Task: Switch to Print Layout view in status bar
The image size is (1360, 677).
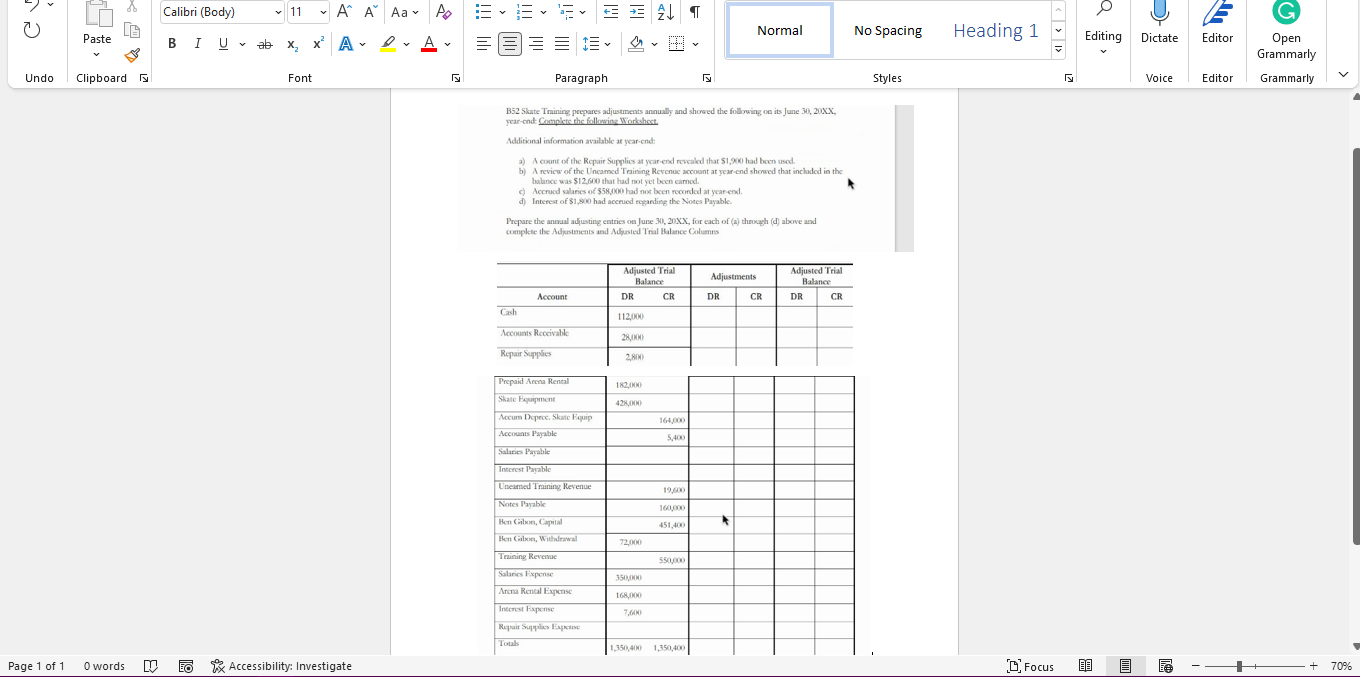Action: coord(1125,666)
